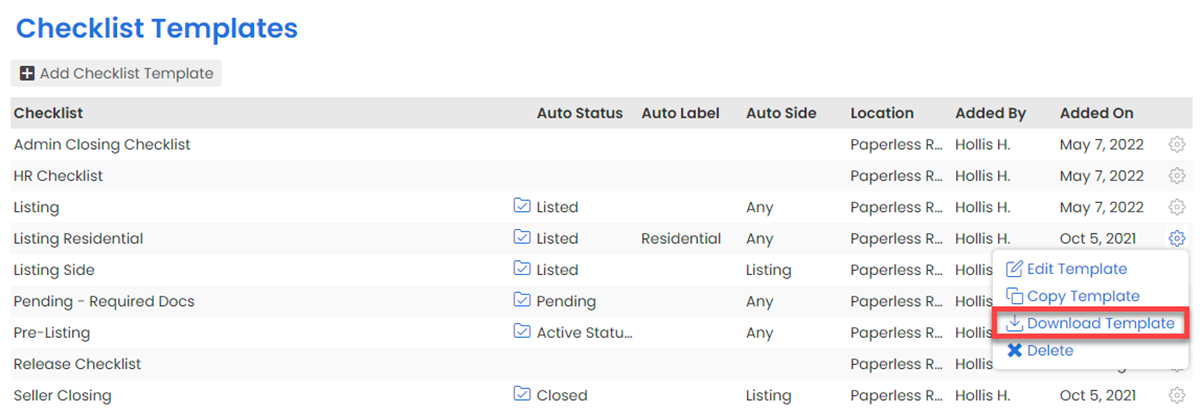
Task: Sort by the Checklist column header
Action: [48, 113]
